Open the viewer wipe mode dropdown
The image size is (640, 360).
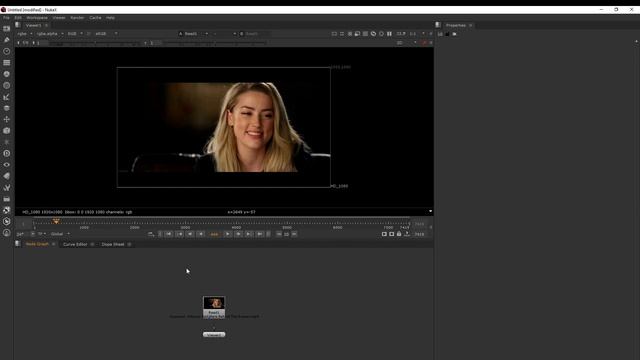pyautogui.click(x=224, y=34)
